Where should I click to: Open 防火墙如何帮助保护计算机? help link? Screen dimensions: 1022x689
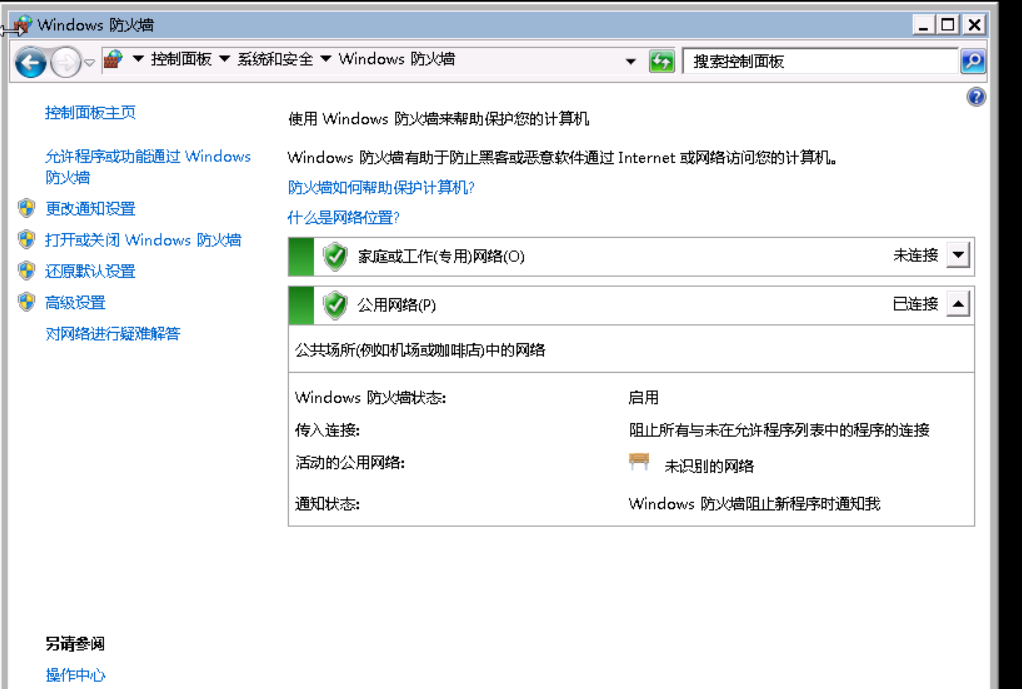[x=381, y=188]
